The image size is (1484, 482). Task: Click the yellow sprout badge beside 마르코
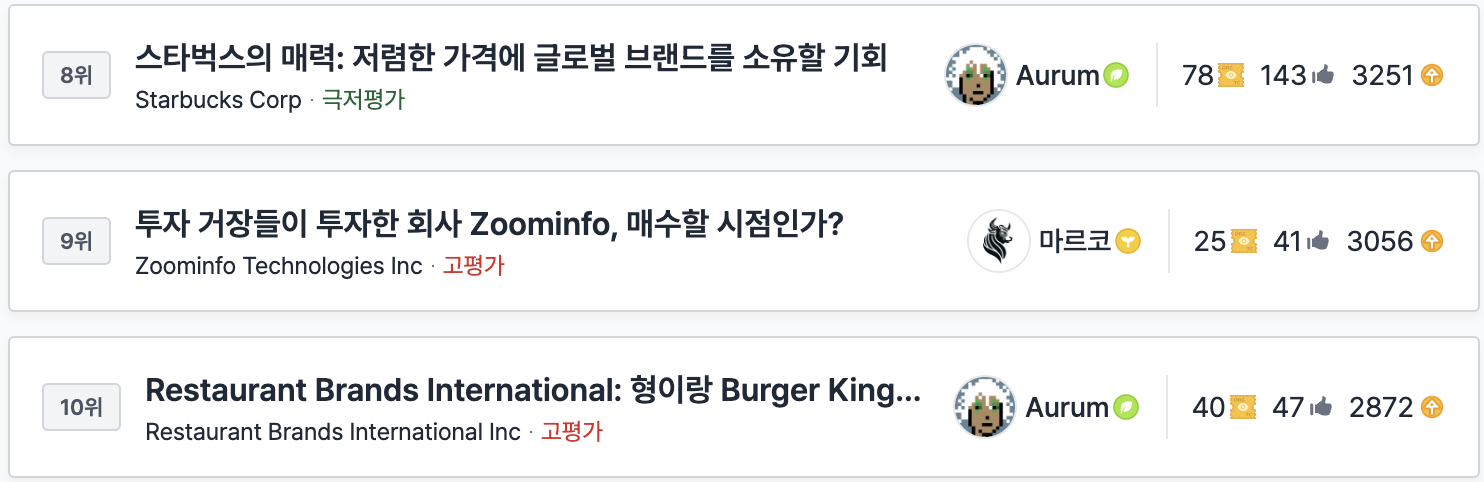1128,241
